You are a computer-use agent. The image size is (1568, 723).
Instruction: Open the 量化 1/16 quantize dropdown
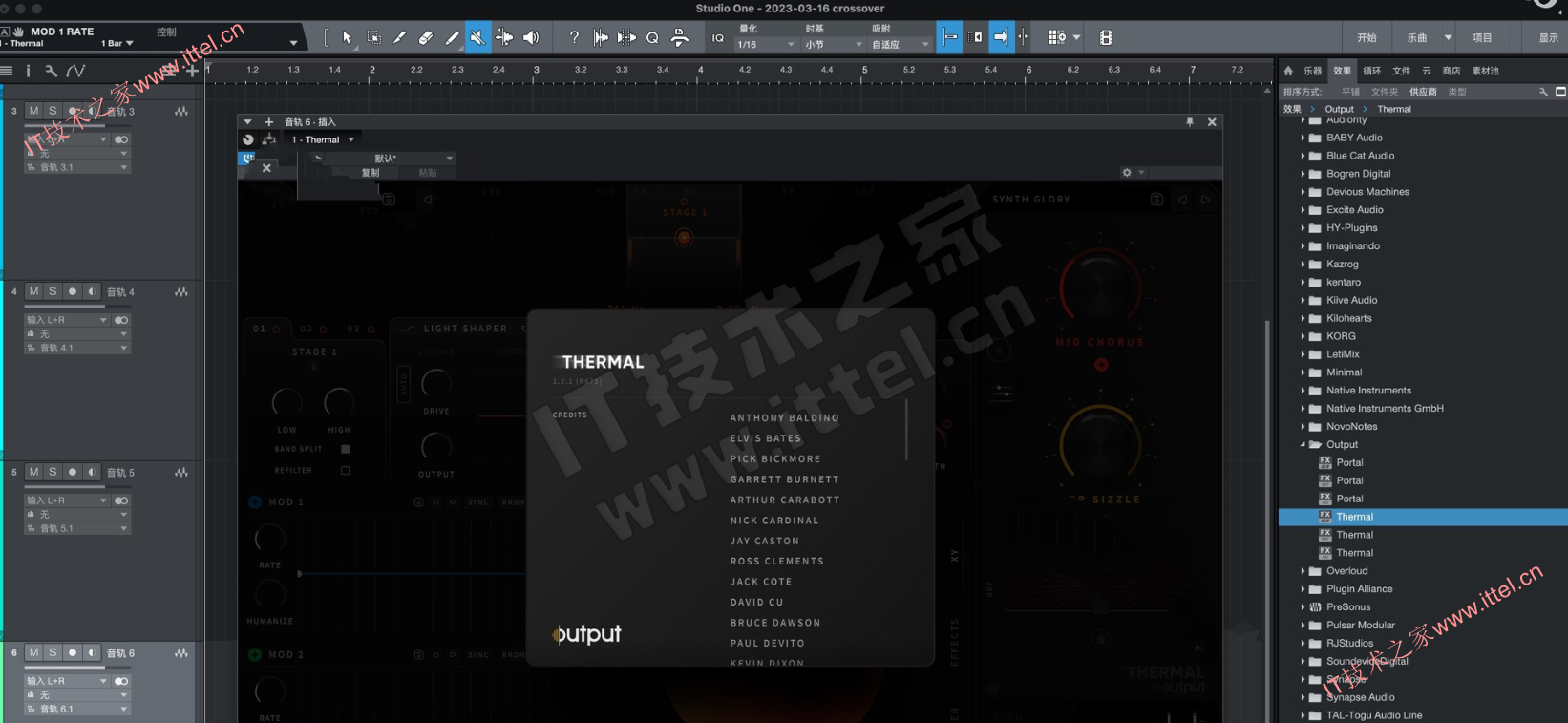coord(766,45)
